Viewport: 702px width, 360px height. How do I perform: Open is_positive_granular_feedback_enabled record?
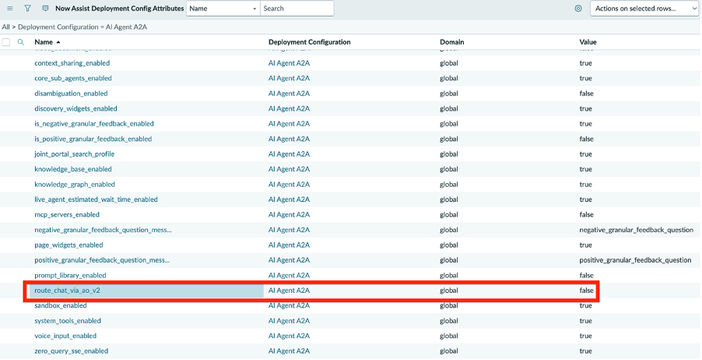(x=93, y=139)
